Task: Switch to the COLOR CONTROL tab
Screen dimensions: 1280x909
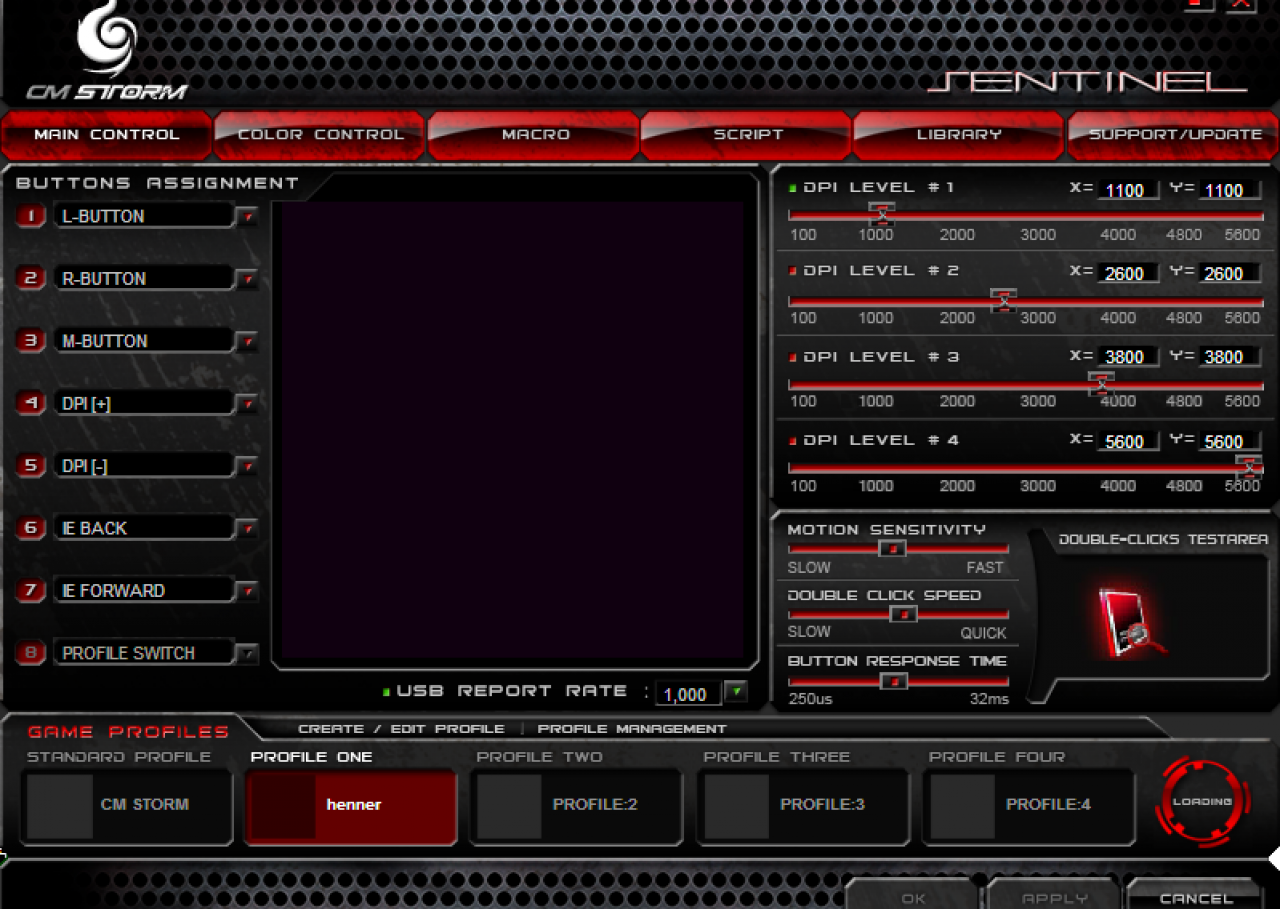Action: [x=320, y=135]
